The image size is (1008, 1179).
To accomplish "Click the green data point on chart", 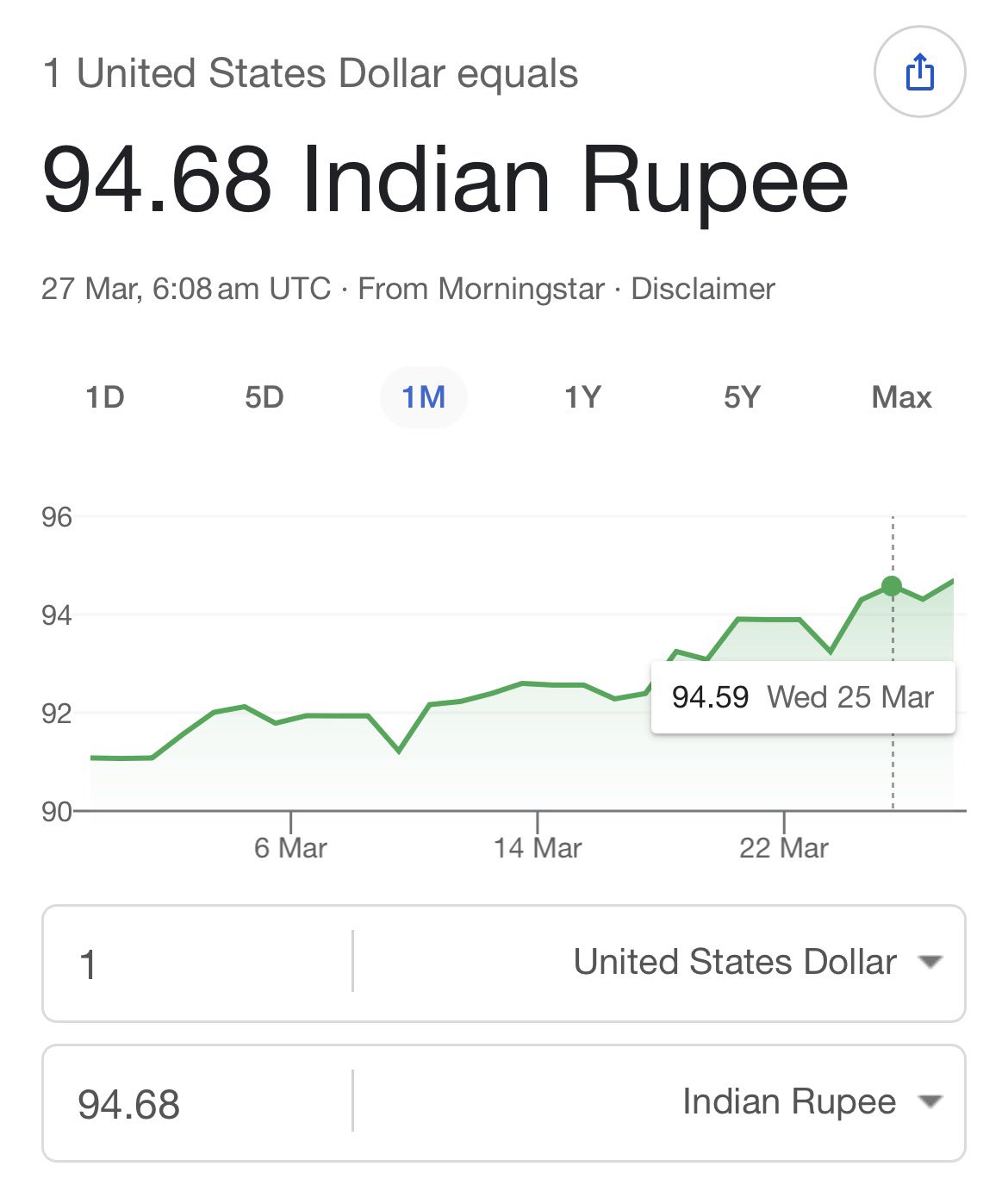I will (x=892, y=586).
